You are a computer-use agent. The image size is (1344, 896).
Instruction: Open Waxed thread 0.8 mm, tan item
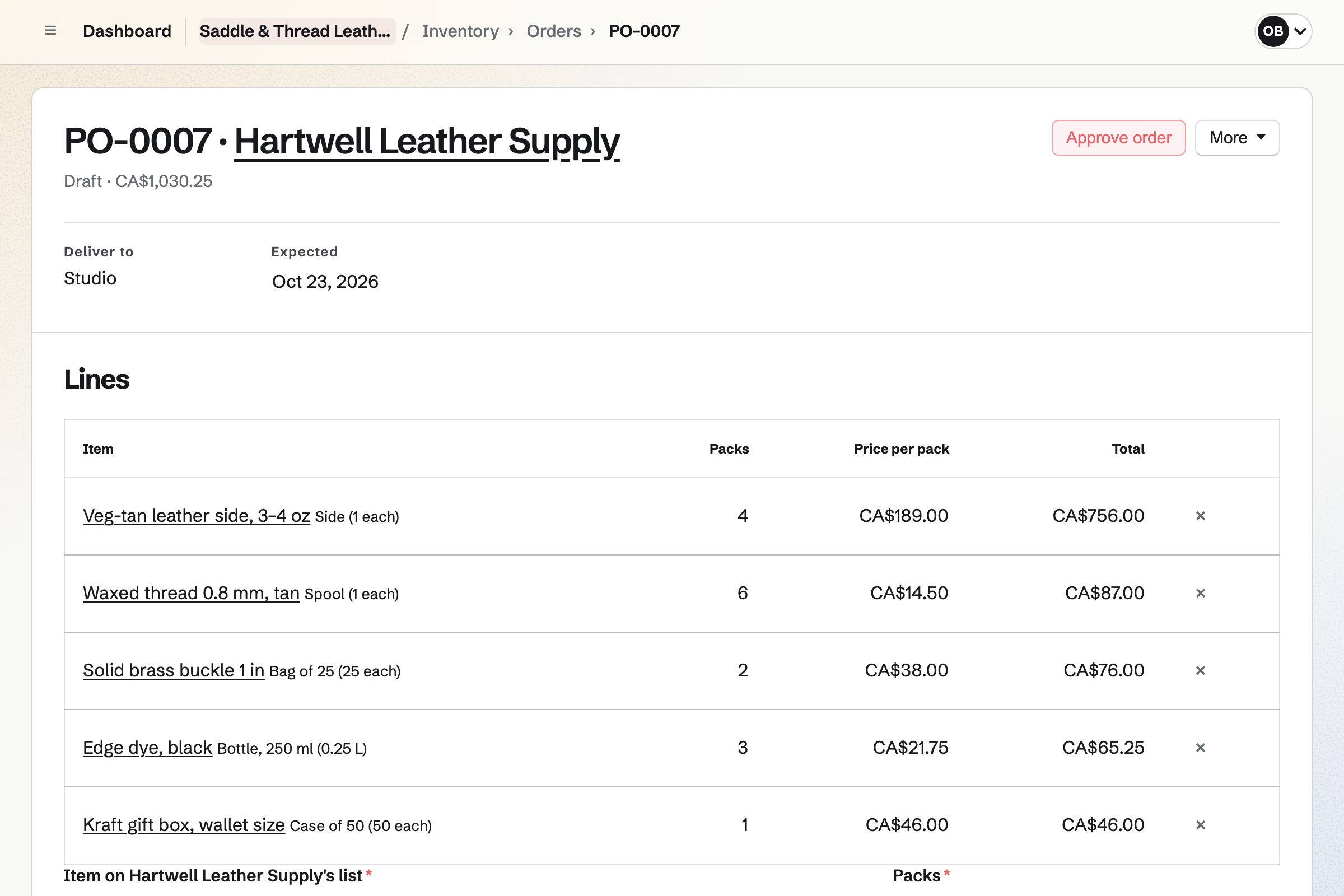click(192, 593)
